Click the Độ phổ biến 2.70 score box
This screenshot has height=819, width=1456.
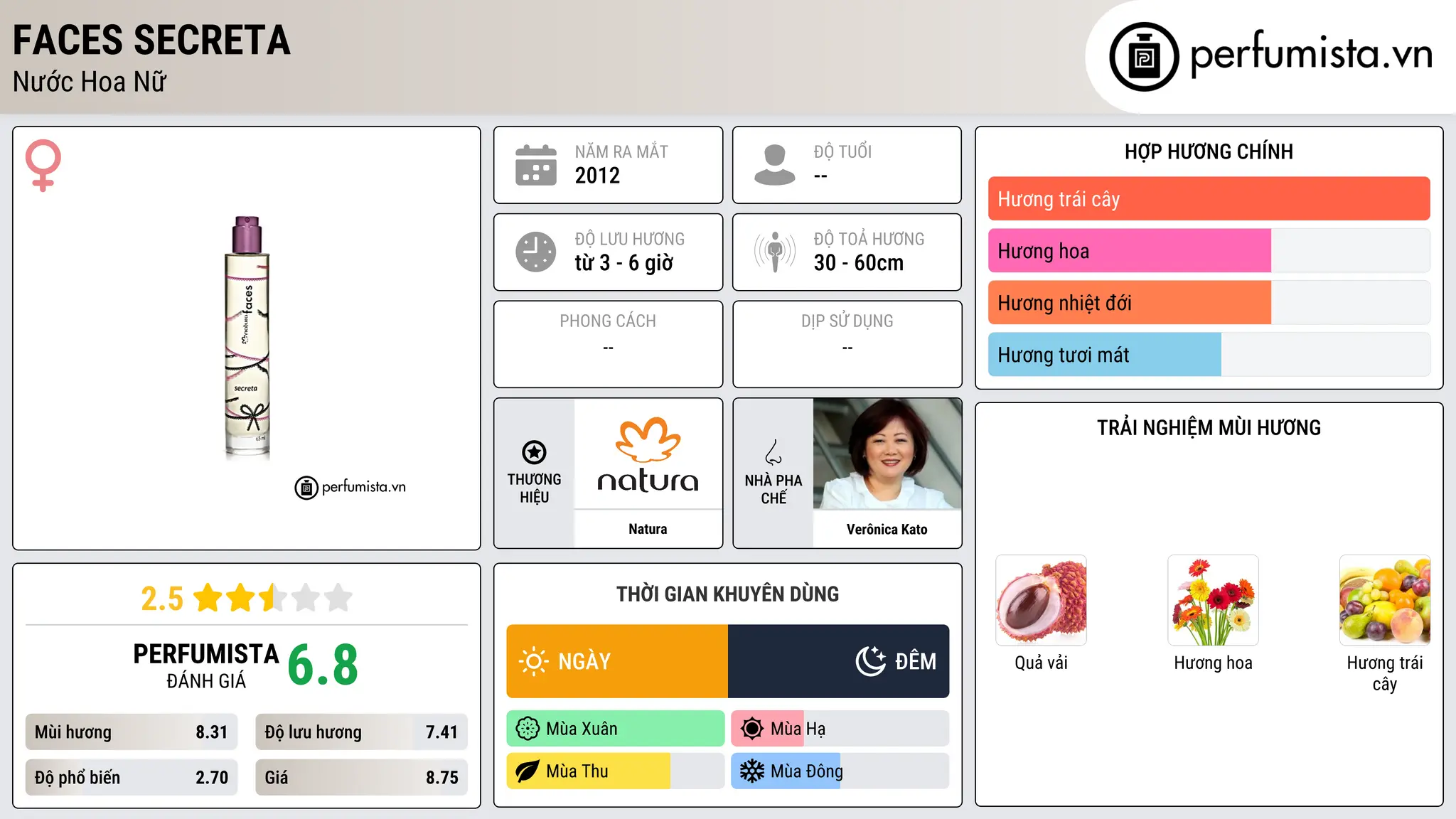[x=132, y=778]
